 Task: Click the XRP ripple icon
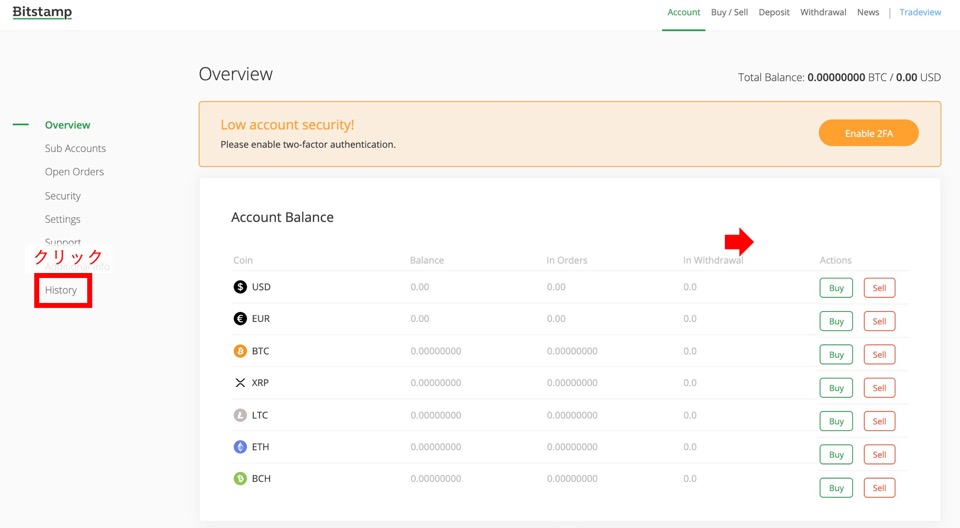click(x=240, y=383)
